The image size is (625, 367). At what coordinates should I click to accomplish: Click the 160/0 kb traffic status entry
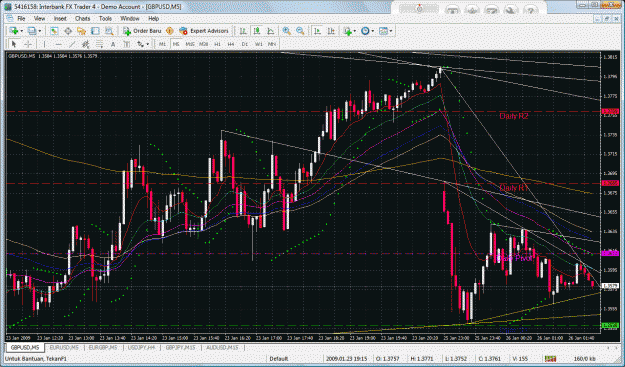tap(585, 359)
